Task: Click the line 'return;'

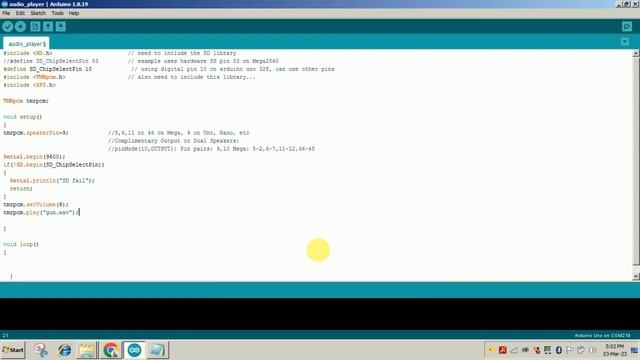Action: [21, 189]
